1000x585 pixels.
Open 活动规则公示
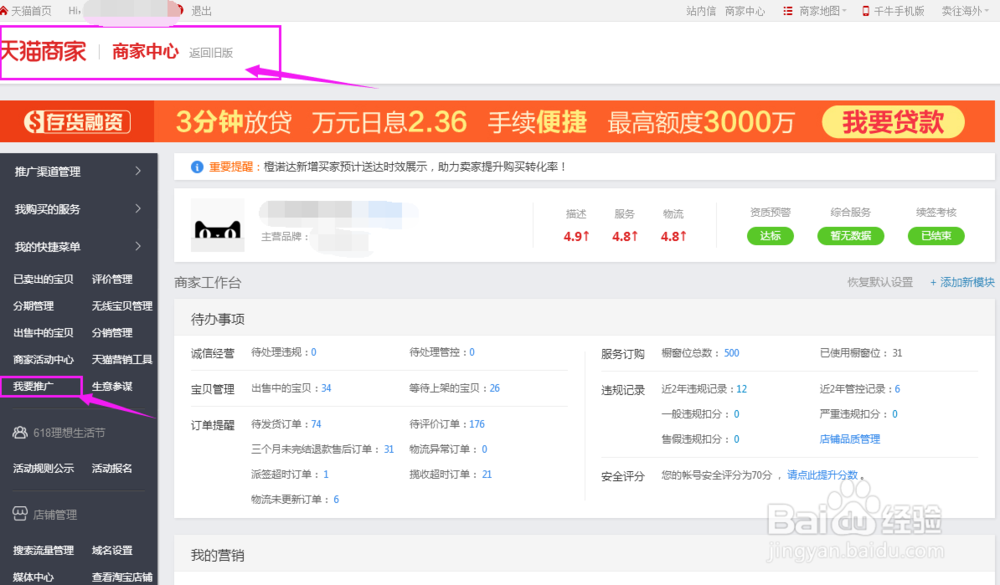[43, 468]
